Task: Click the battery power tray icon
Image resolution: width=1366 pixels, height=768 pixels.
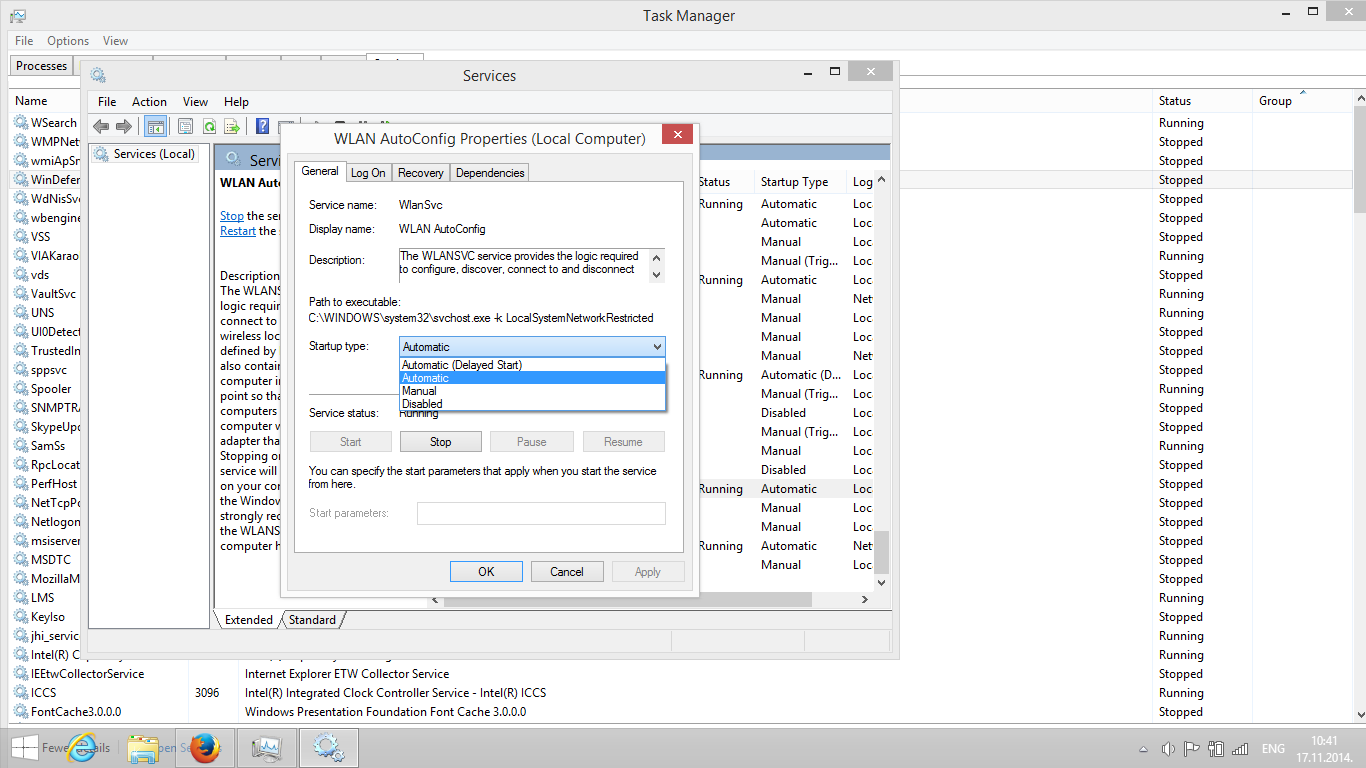Action: pos(1216,749)
